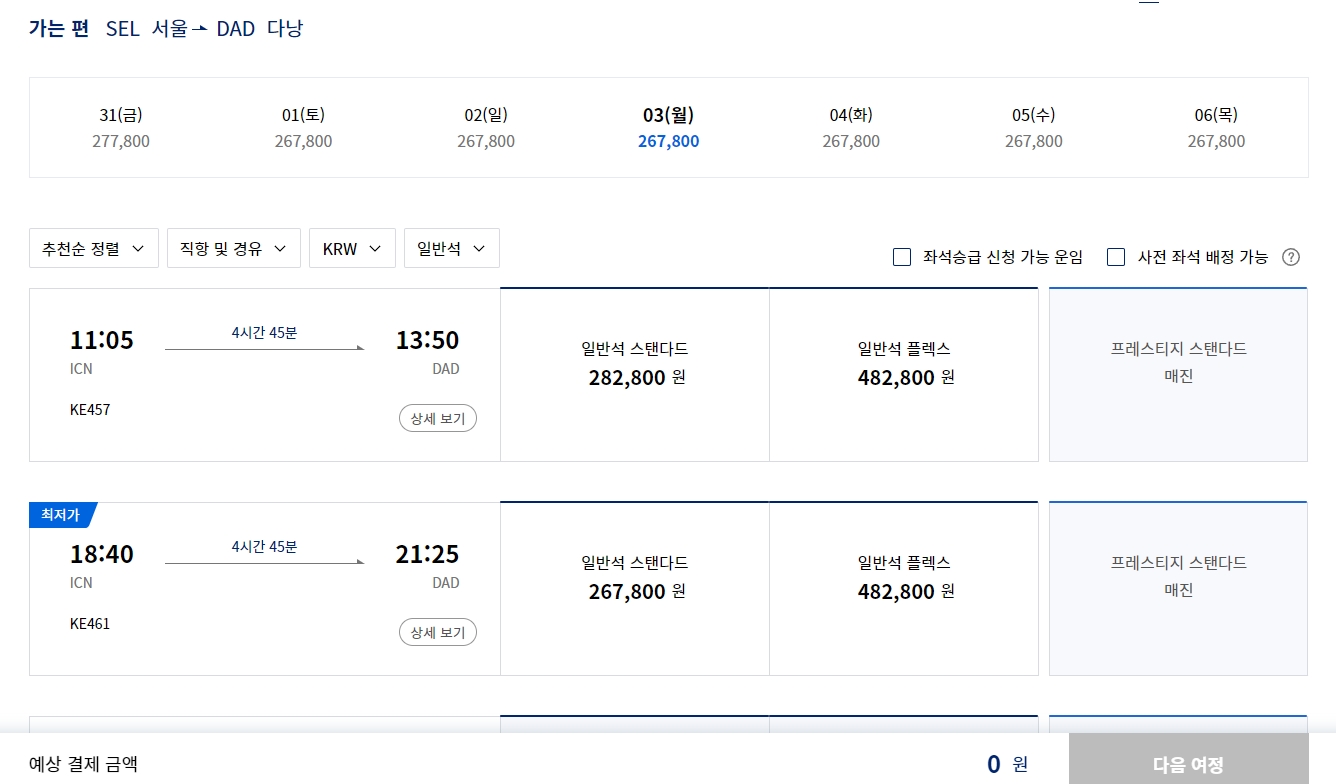The width and height of the screenshot is (1336, 784).
Task: Toggle the seat upgrade fare filter off
Action: click(901, 256)
